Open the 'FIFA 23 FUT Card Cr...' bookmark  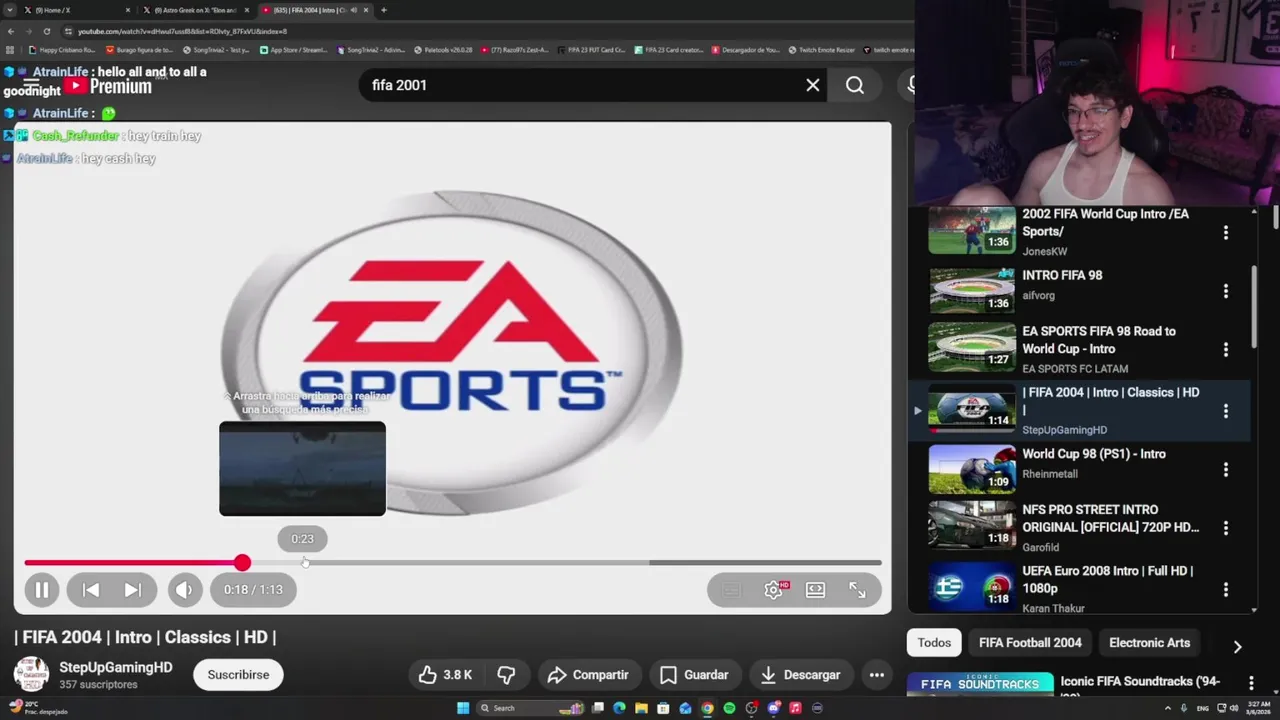591,49
